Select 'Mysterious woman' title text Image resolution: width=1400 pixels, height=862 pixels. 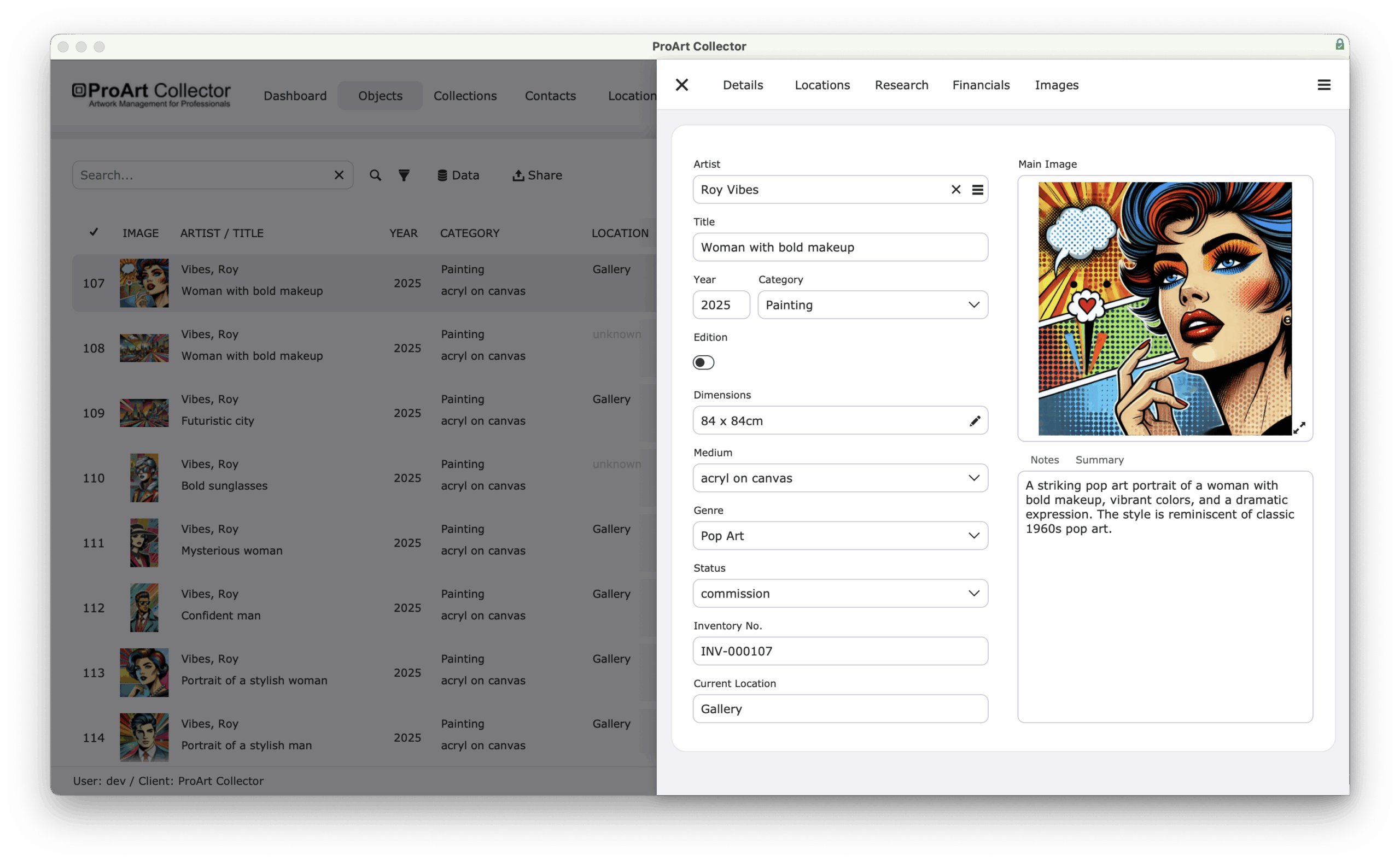[x=231, y=551]
